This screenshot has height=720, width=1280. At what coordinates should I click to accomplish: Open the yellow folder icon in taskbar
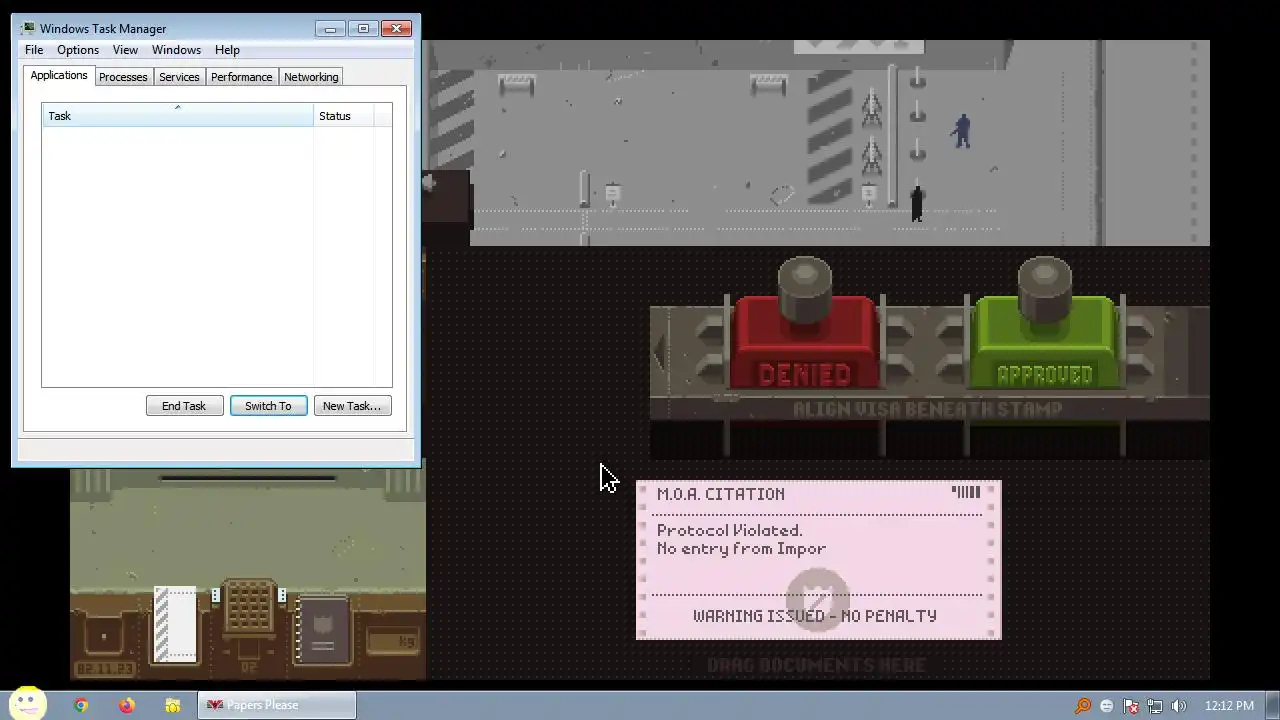(172, 705)
